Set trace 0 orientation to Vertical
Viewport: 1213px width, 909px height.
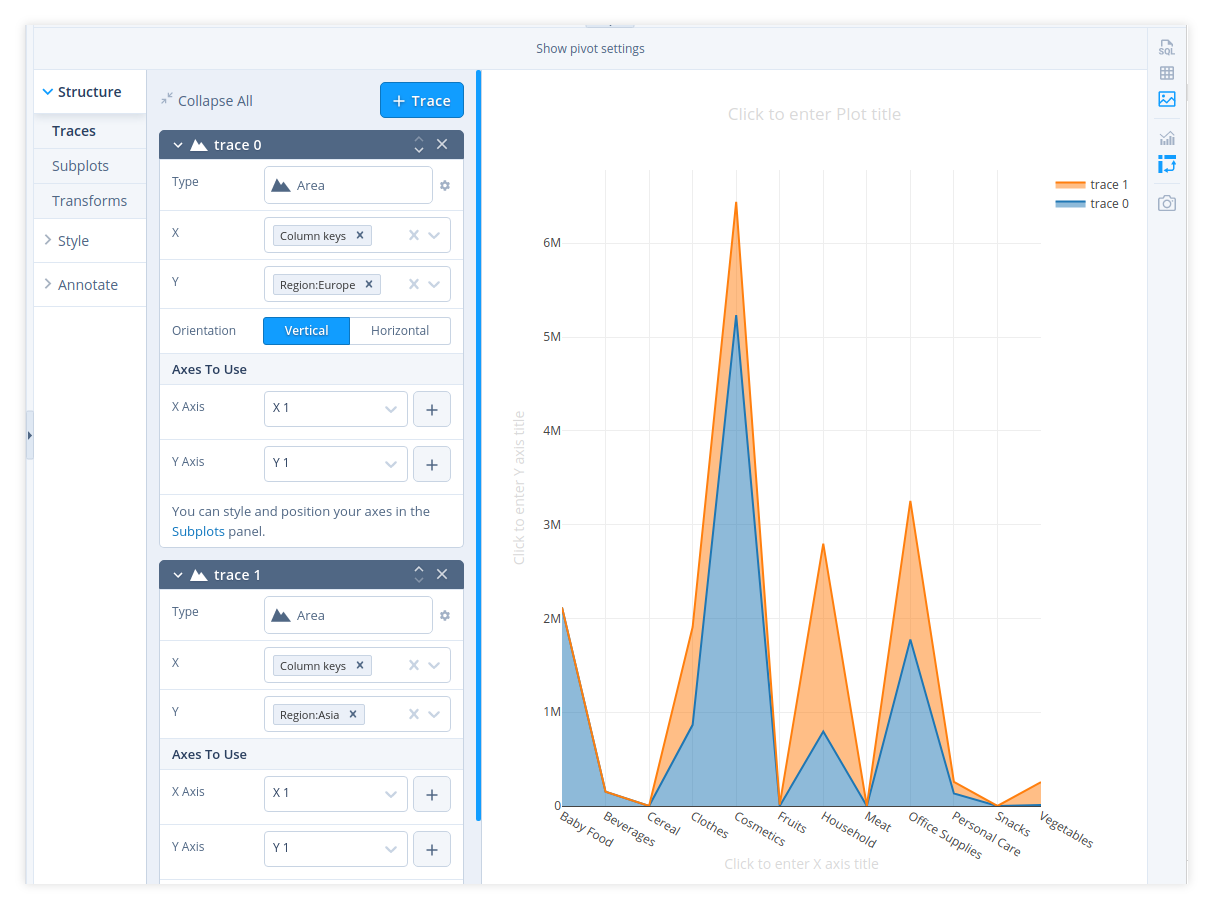306,331
